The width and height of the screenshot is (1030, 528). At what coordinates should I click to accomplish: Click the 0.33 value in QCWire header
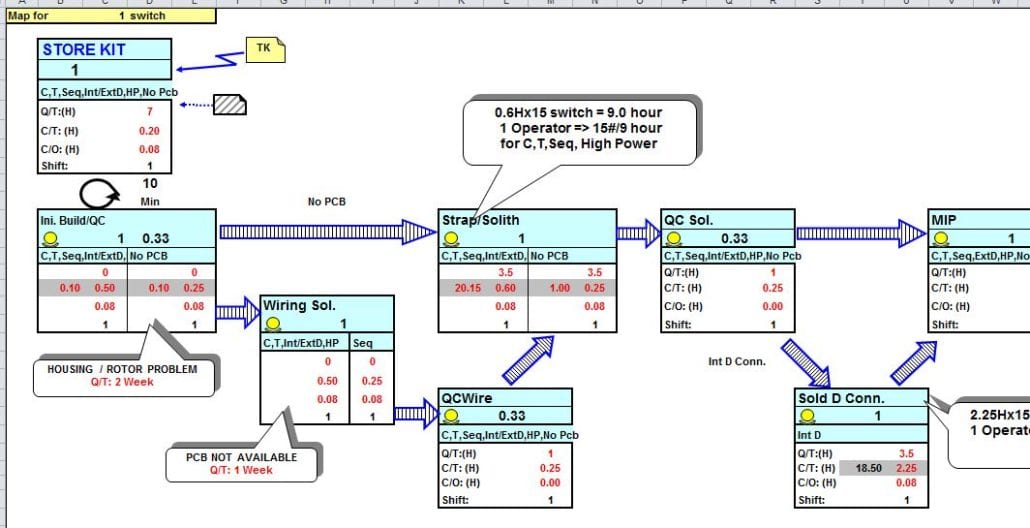[x=512, y=416]
